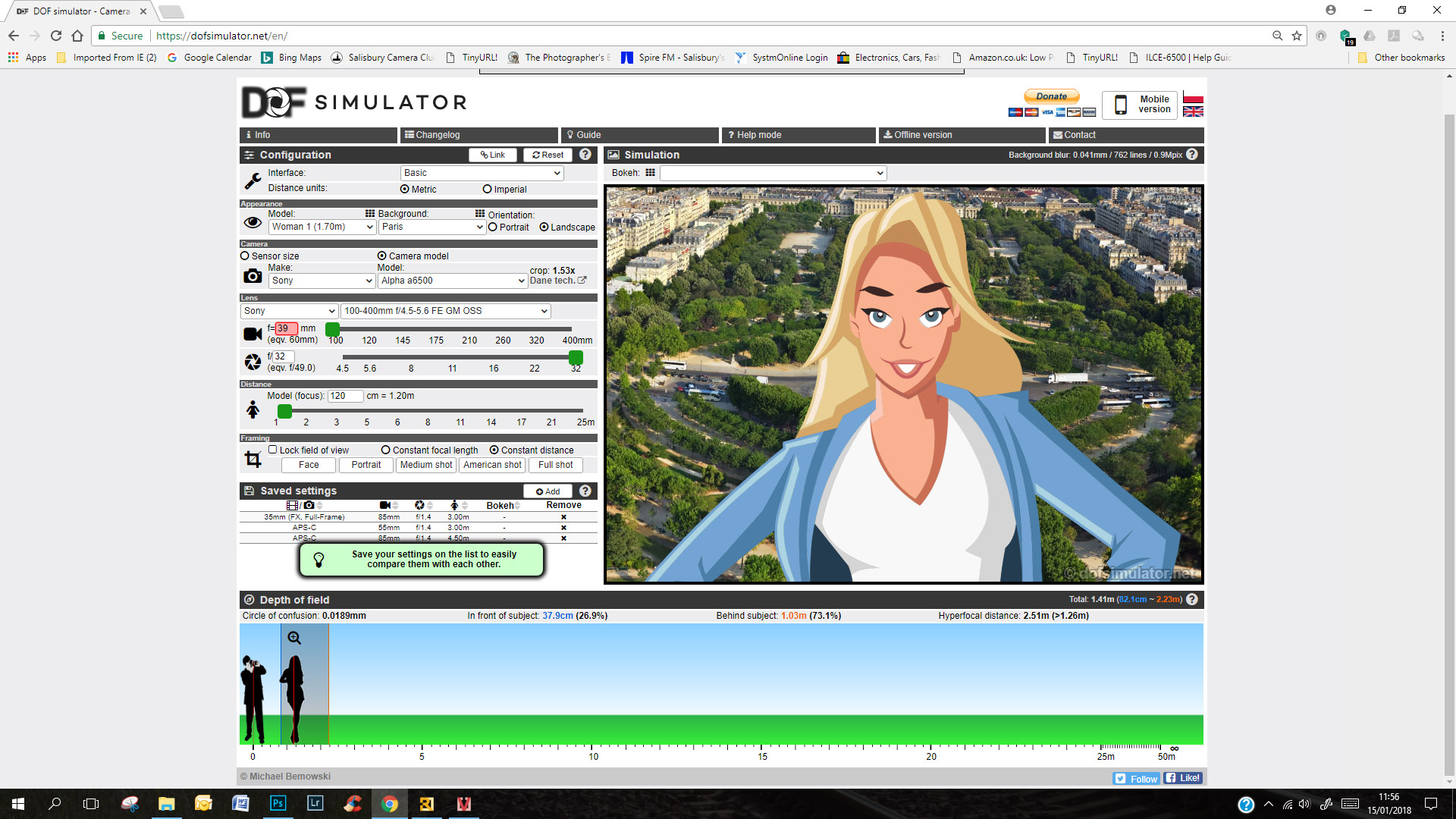
Task: Sort saved settings by aperture column
Action: (424, 505)
